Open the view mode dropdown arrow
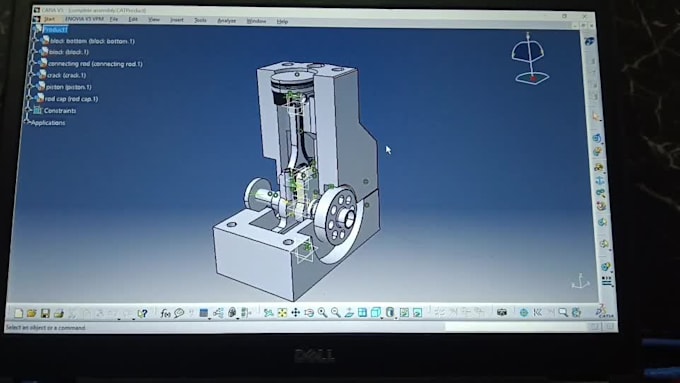The image size is (680, 383). click(x=396, y=318)
